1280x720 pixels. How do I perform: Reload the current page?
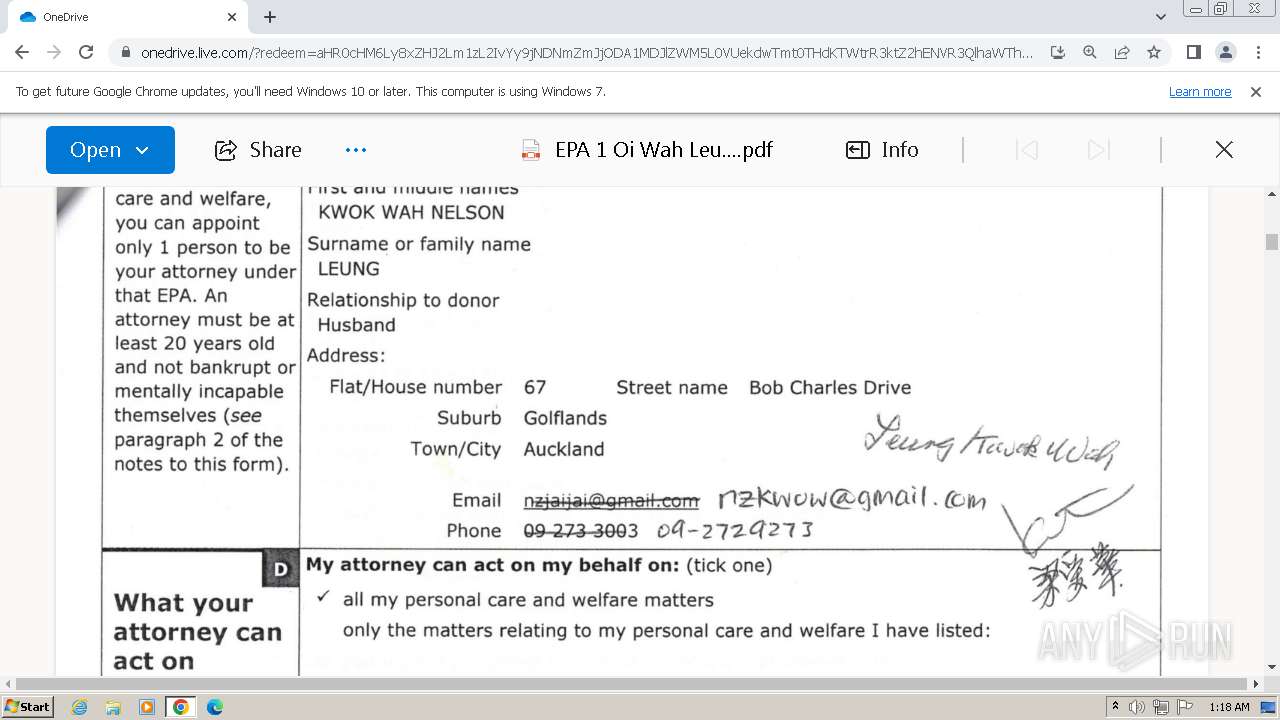[x=86, y=52]
